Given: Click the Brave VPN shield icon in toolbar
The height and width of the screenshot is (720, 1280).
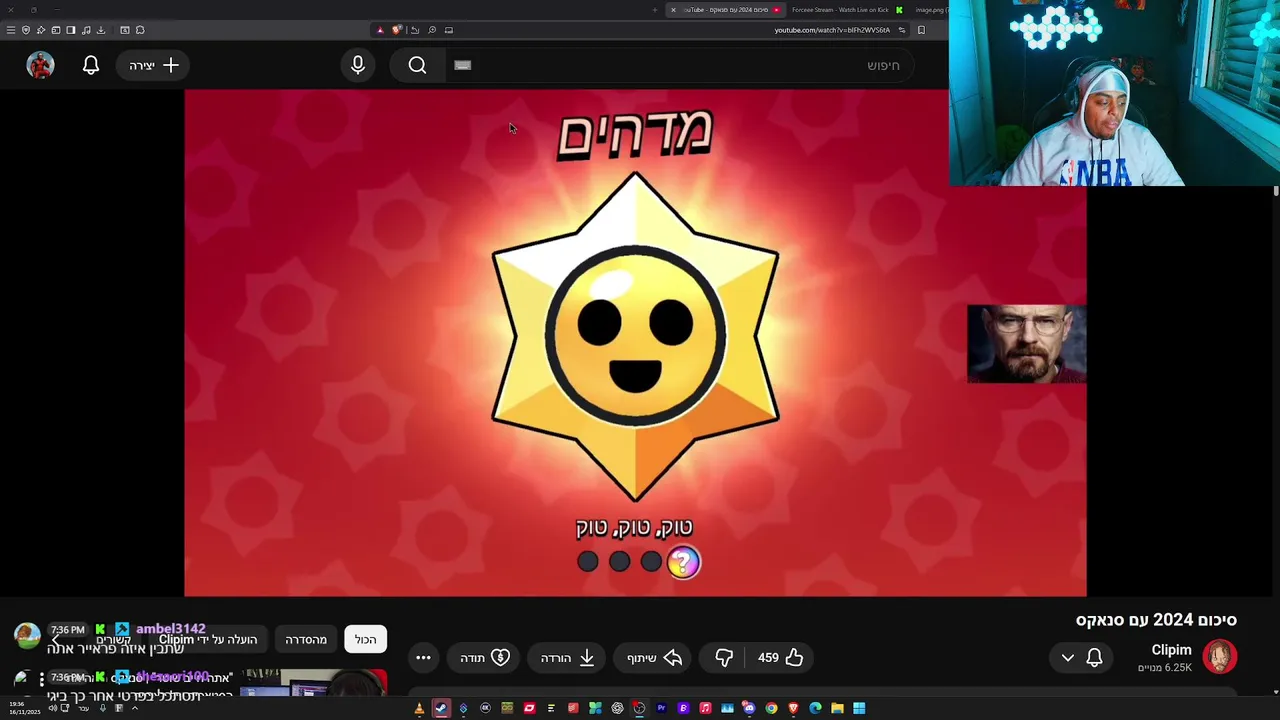Looking at the screenshot, I should pos(26,30).
